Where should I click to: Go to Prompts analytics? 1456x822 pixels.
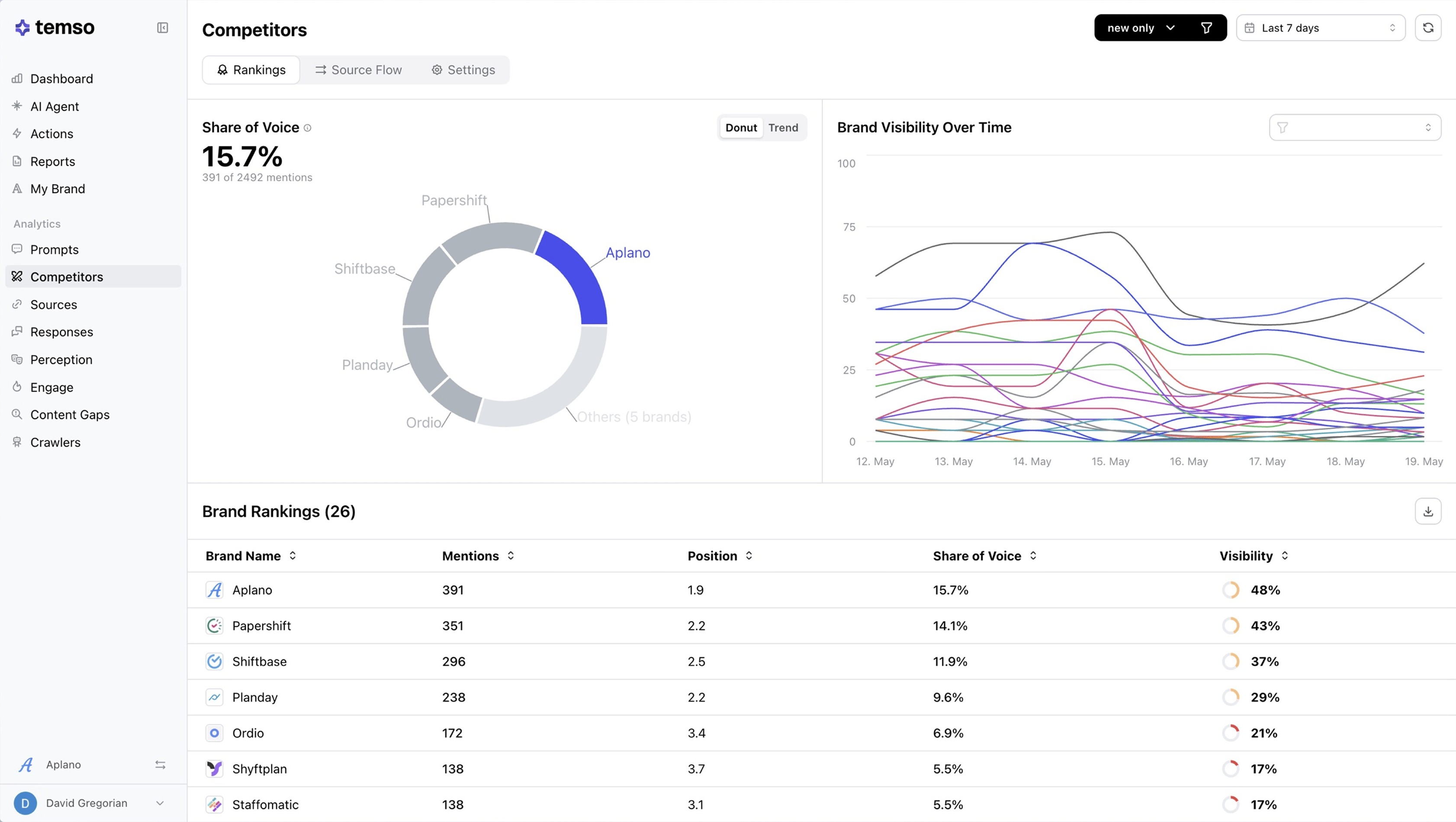(x=93, y=249)
